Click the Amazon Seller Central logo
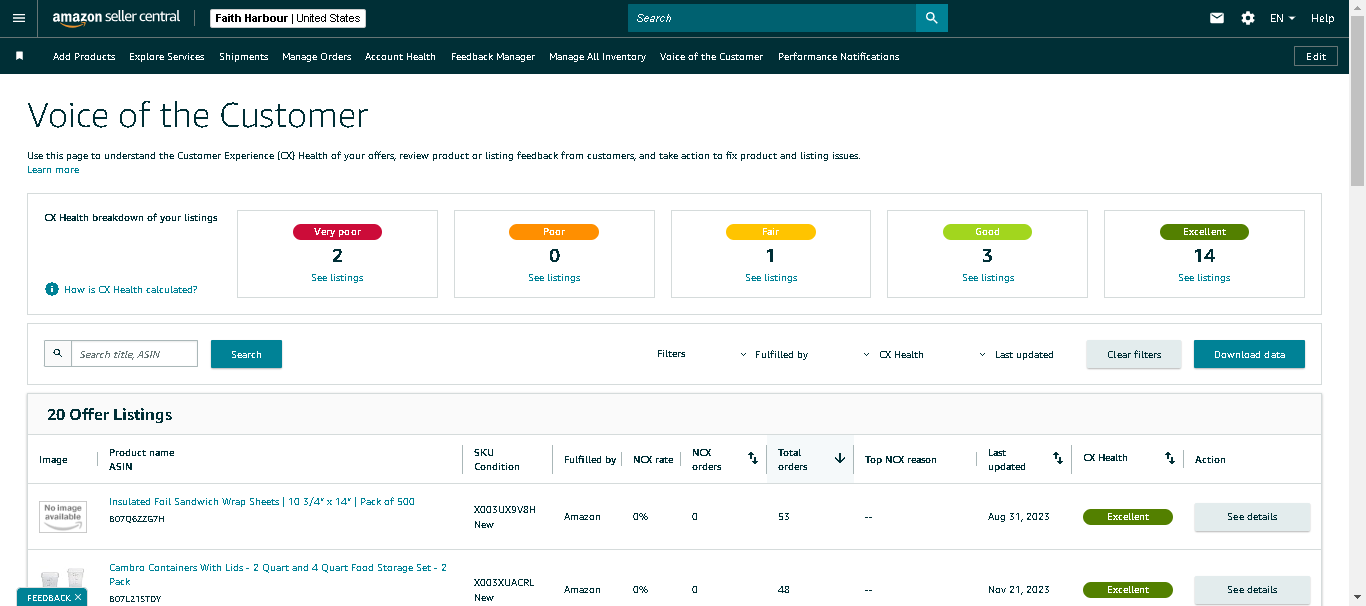 (x=116, y=18)
